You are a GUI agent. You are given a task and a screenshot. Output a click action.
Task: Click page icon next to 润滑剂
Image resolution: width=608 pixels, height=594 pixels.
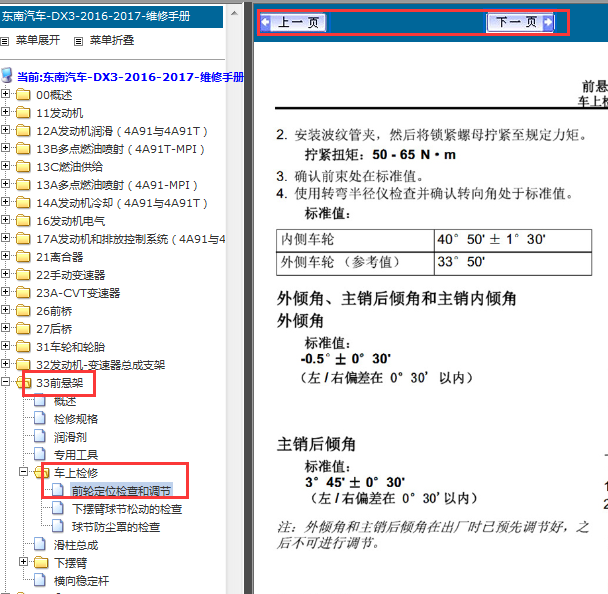40,436
